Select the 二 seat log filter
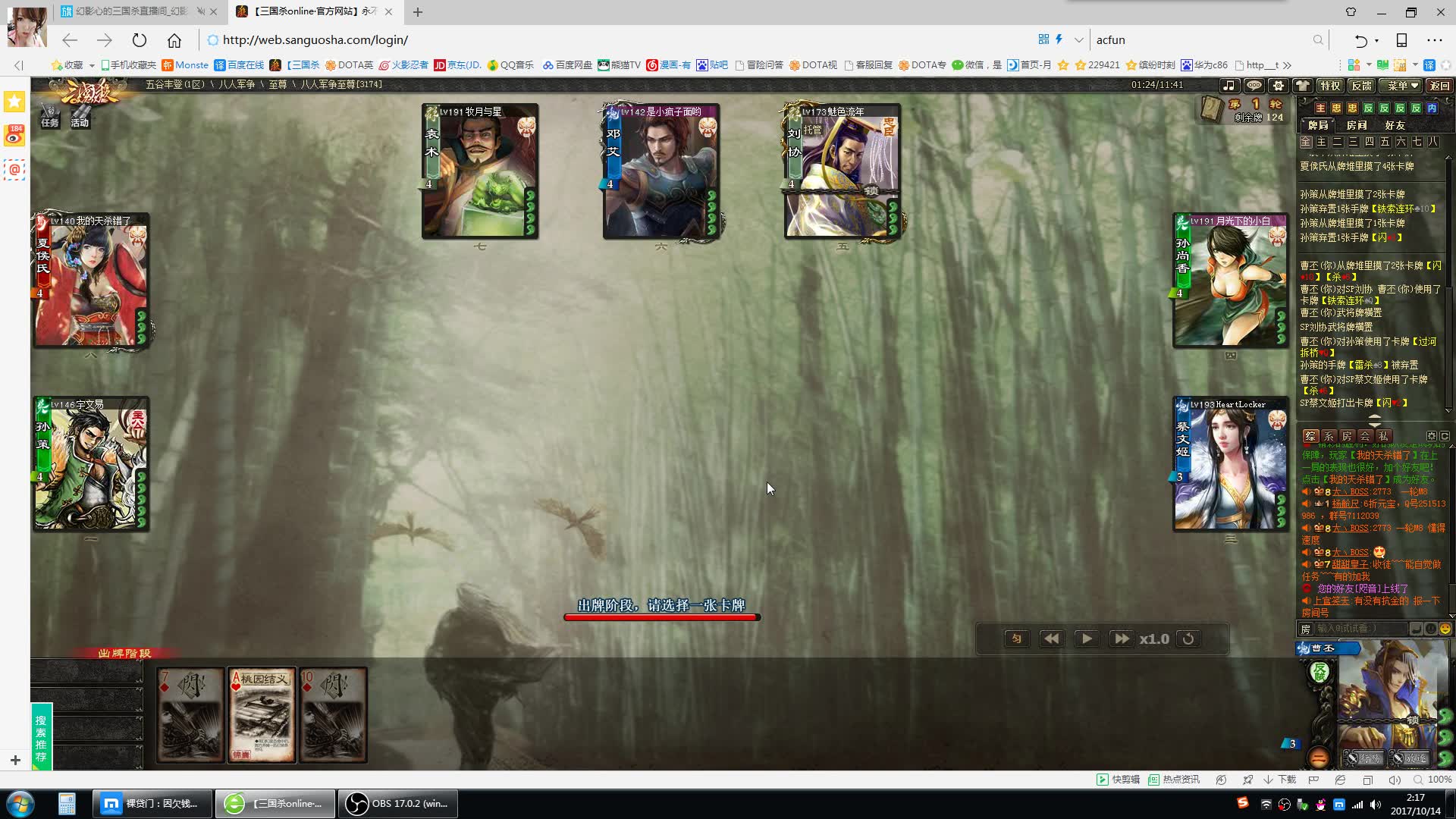The height and width of the screenshot is (819, 1456). click(1338, 142)
